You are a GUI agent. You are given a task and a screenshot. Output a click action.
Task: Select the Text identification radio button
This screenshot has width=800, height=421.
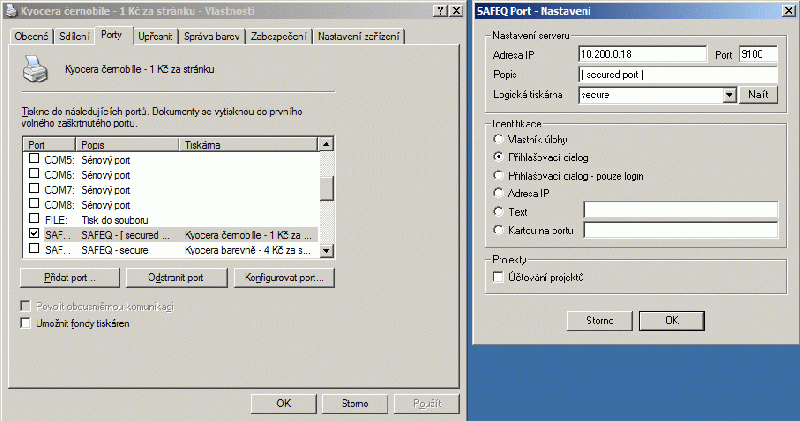(x=498, y=211)
